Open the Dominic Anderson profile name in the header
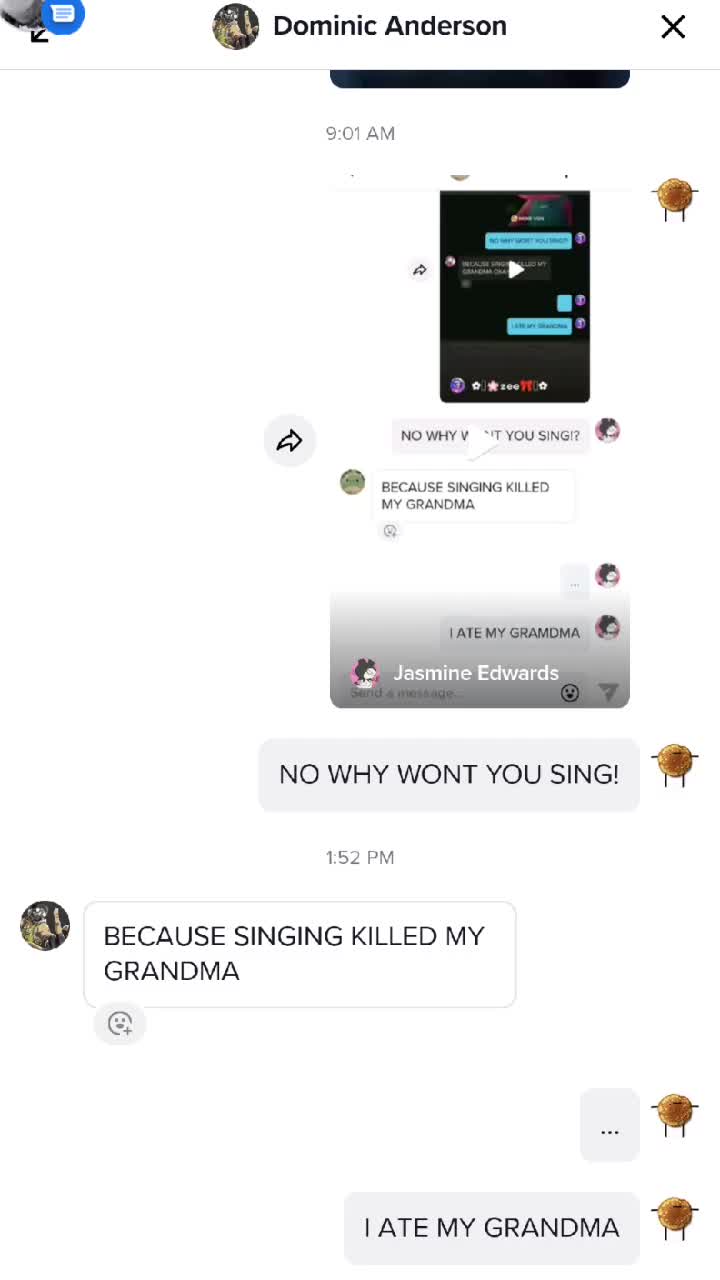The width and height of the screenshot is (720, 1280). [390, 26]
